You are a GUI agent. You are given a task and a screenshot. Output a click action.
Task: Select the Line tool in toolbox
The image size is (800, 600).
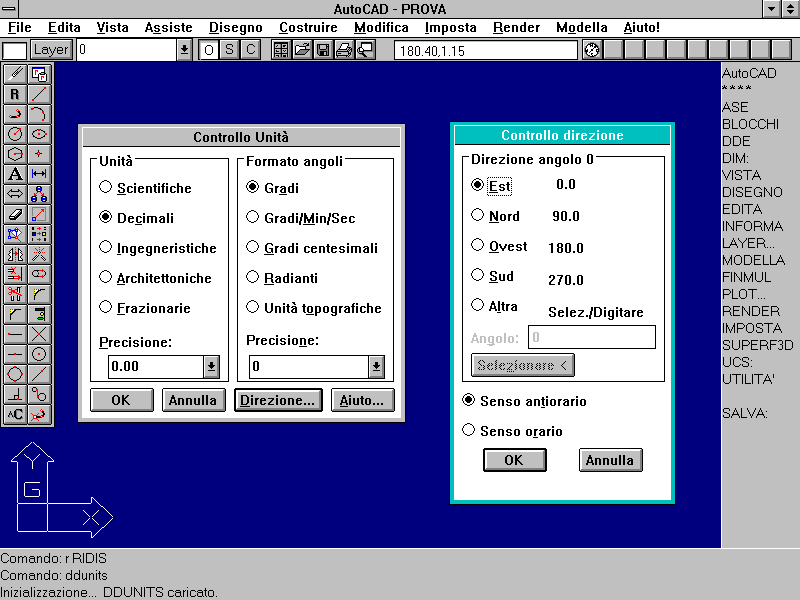coord(39,94)
